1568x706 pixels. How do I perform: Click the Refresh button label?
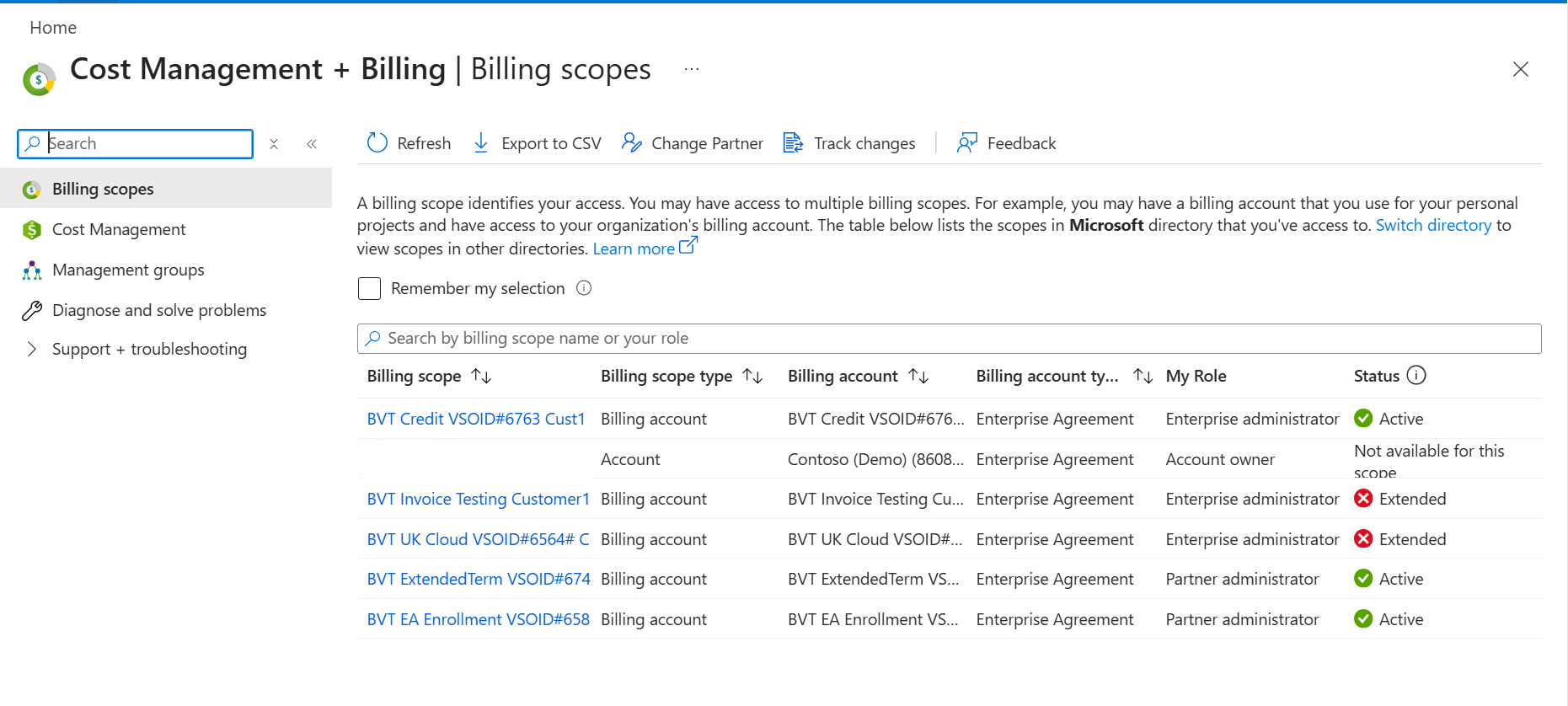[x=424, y=143]
